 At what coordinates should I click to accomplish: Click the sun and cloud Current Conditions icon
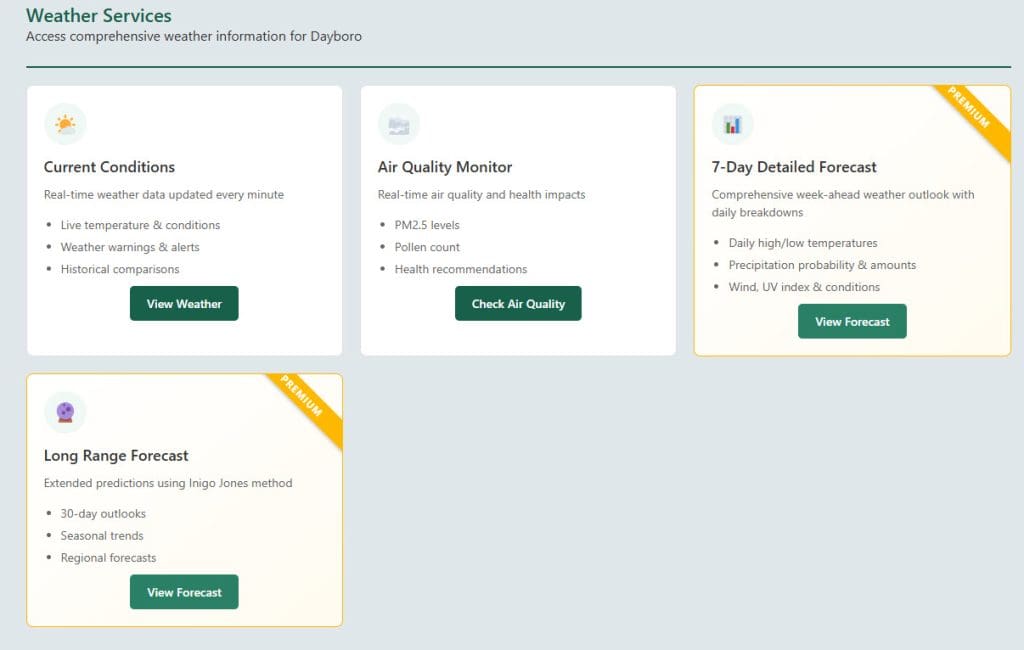(65, 124)
